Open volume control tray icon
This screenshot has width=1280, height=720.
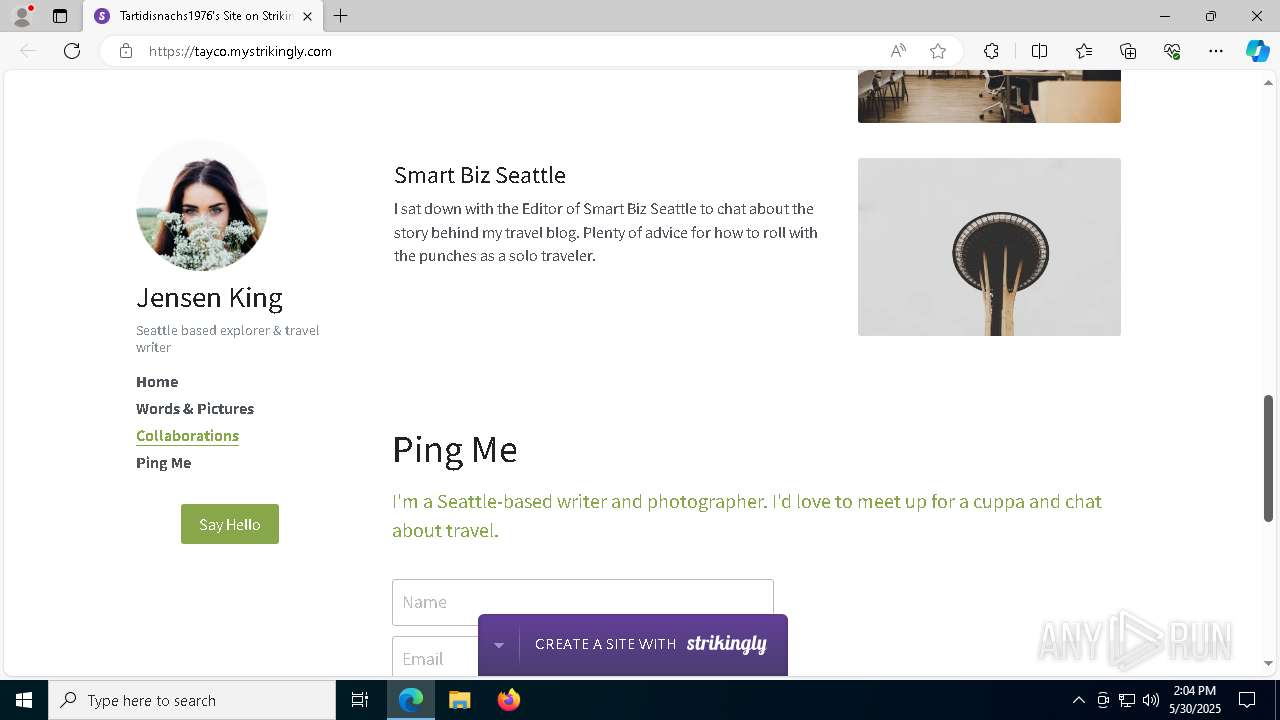(x=1151, y=700)
